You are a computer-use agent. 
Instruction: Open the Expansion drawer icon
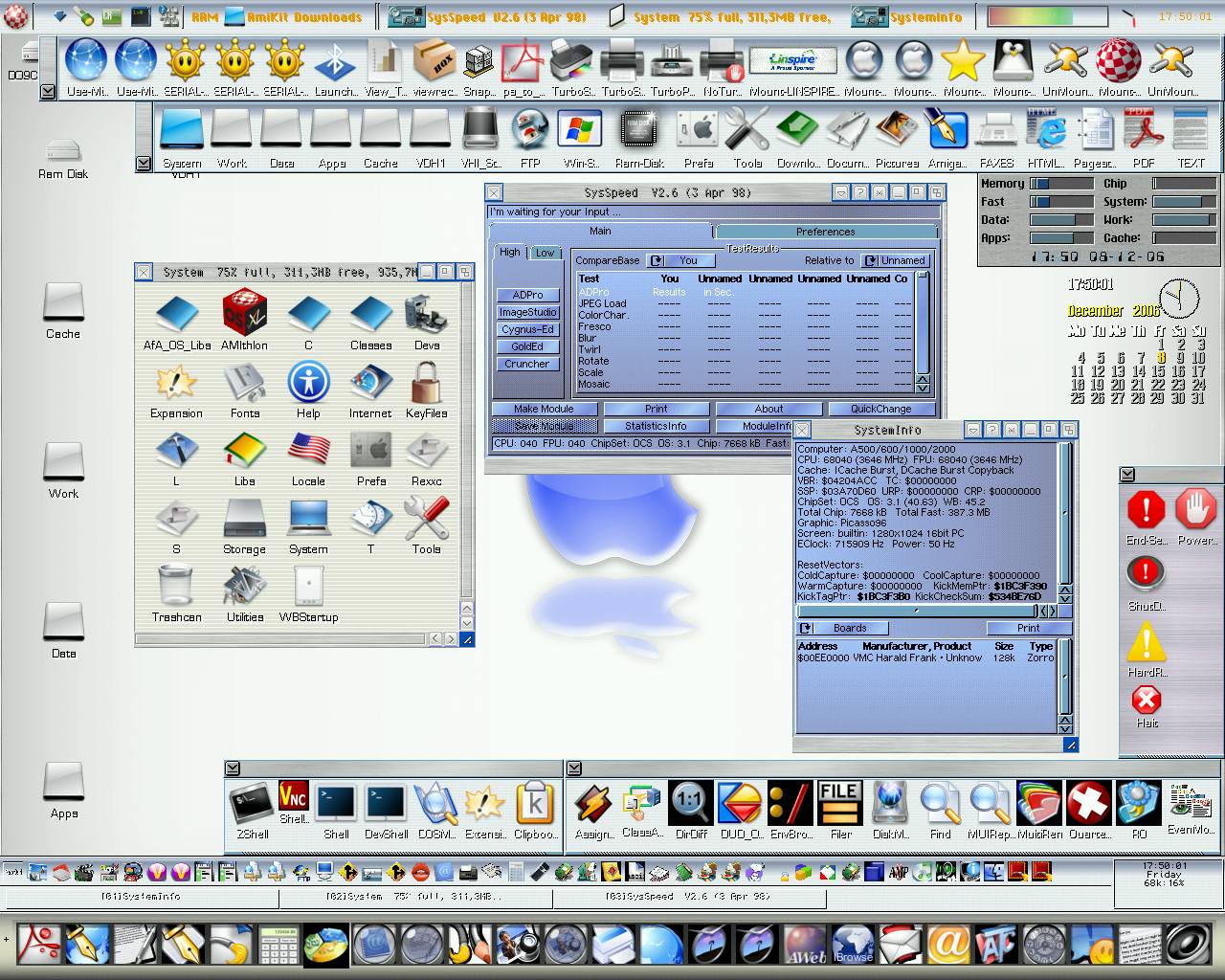tap(176, 383)
